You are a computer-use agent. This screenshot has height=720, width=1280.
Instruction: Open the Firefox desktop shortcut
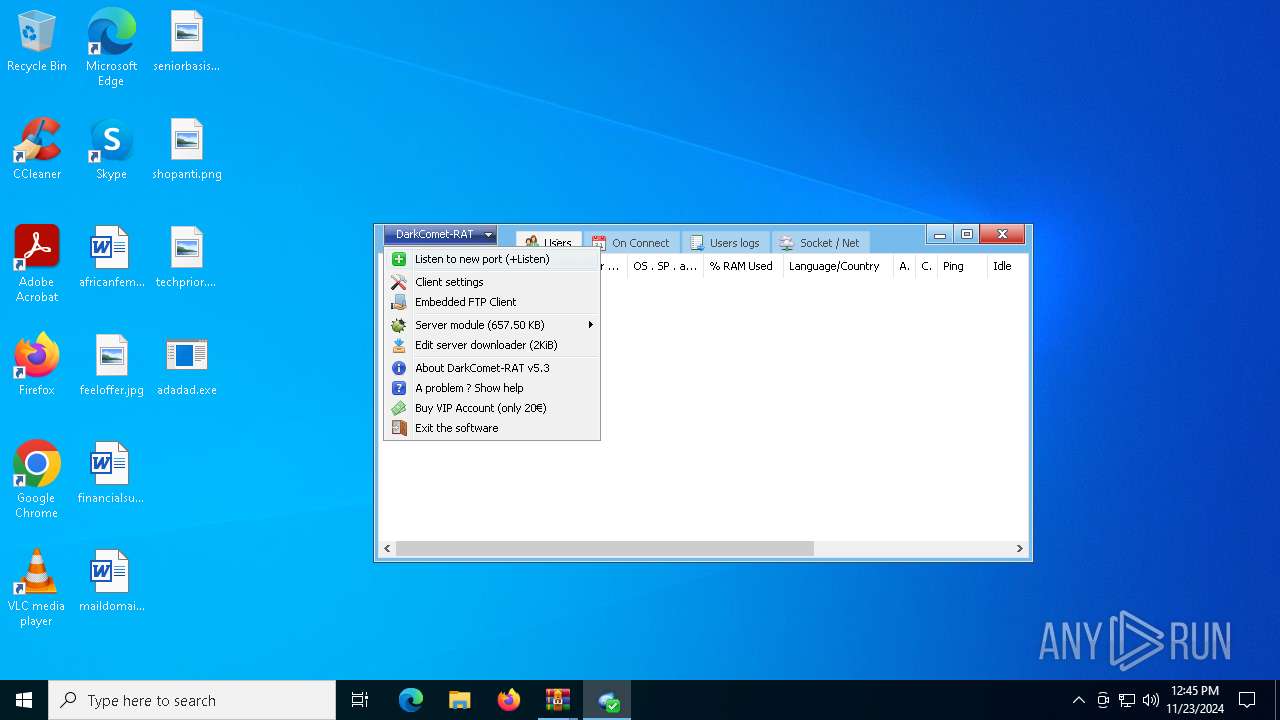(x=37, y=365)
